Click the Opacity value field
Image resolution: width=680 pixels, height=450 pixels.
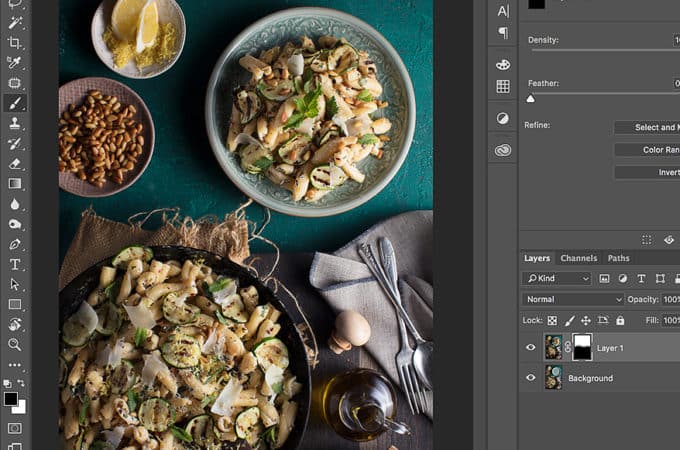coord(671,300)
